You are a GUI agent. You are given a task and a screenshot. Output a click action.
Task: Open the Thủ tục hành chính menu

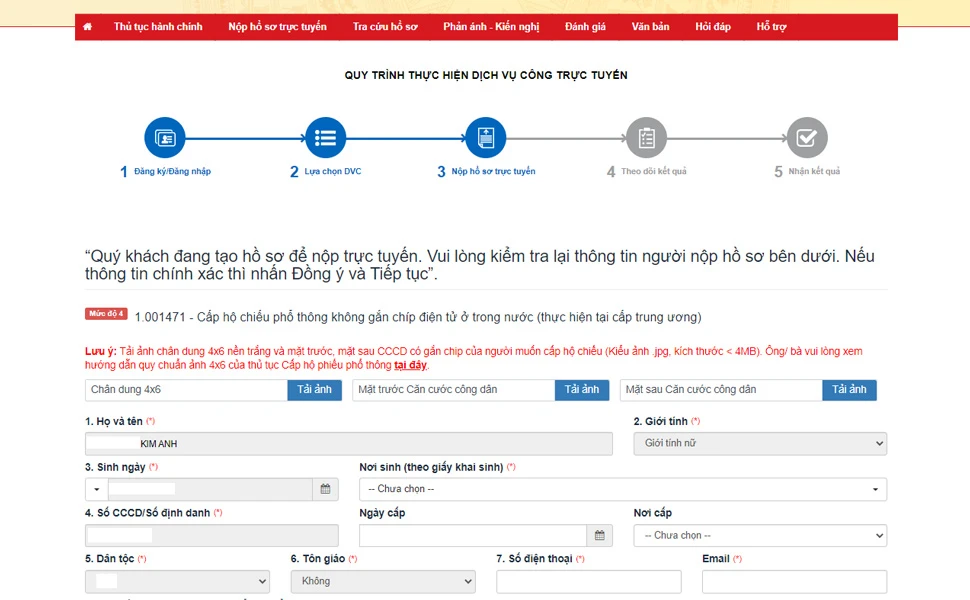pos(158,27)
